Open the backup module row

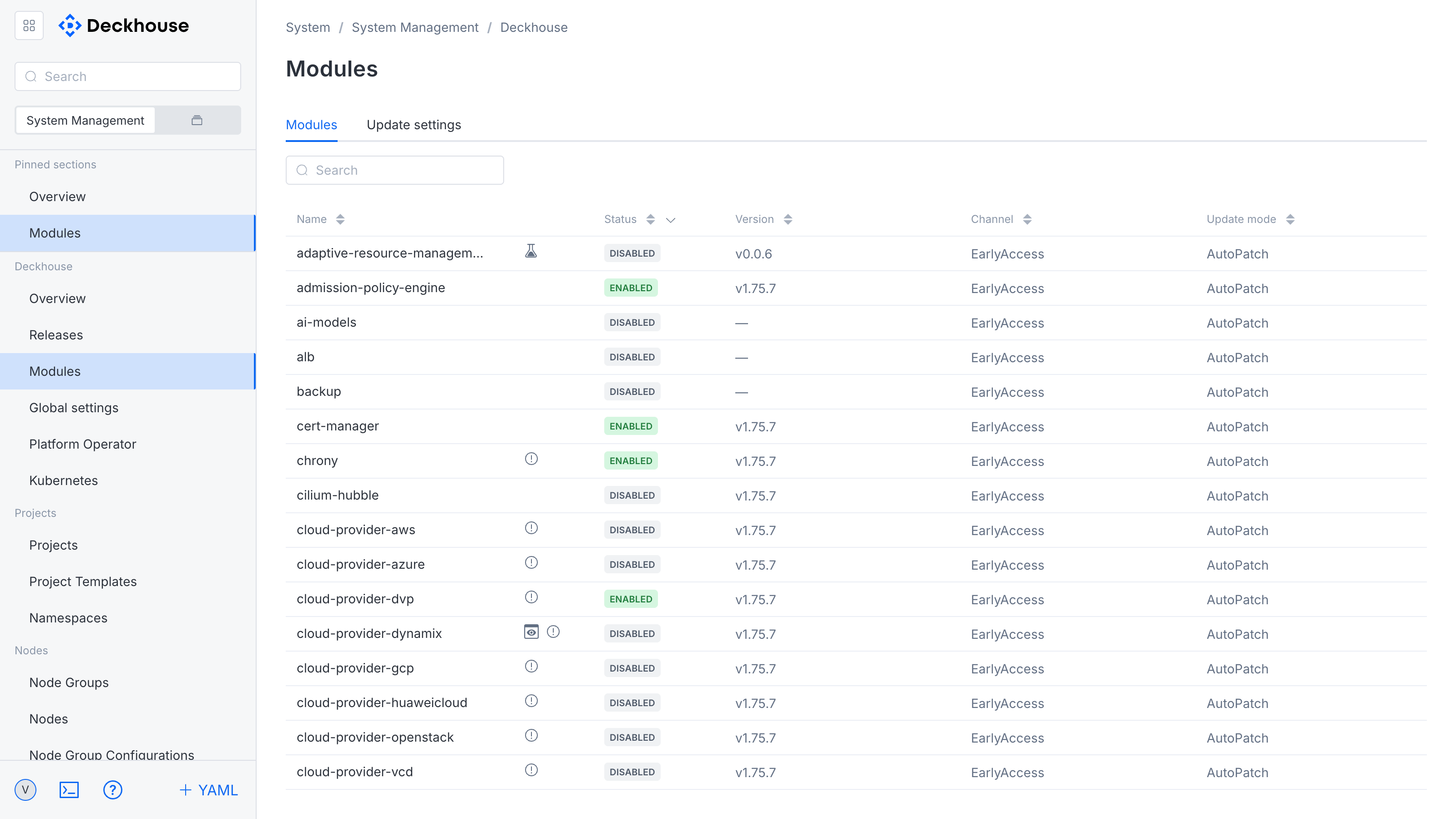tap(856, 391)
